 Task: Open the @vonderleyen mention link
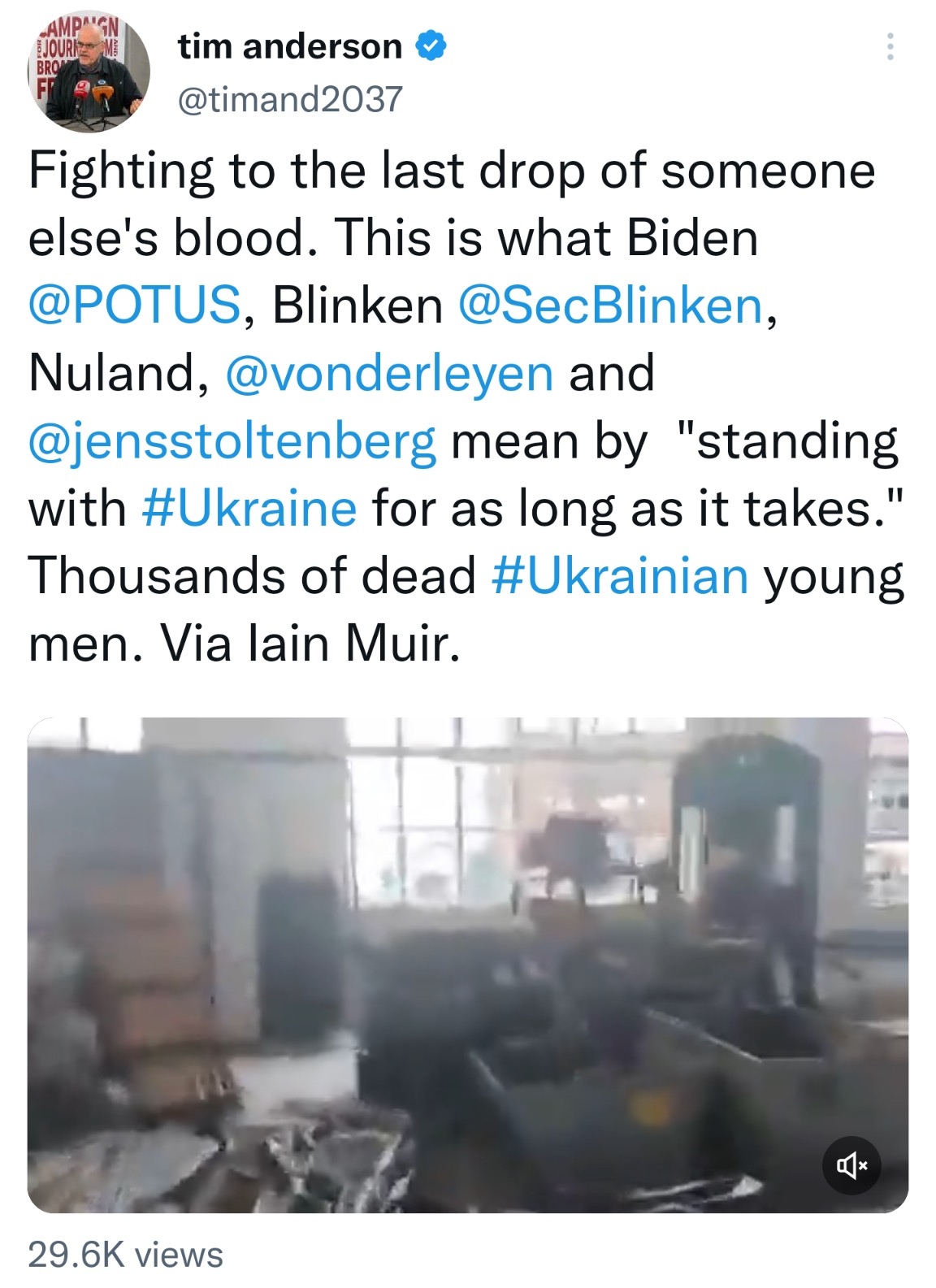click(389, 373)
